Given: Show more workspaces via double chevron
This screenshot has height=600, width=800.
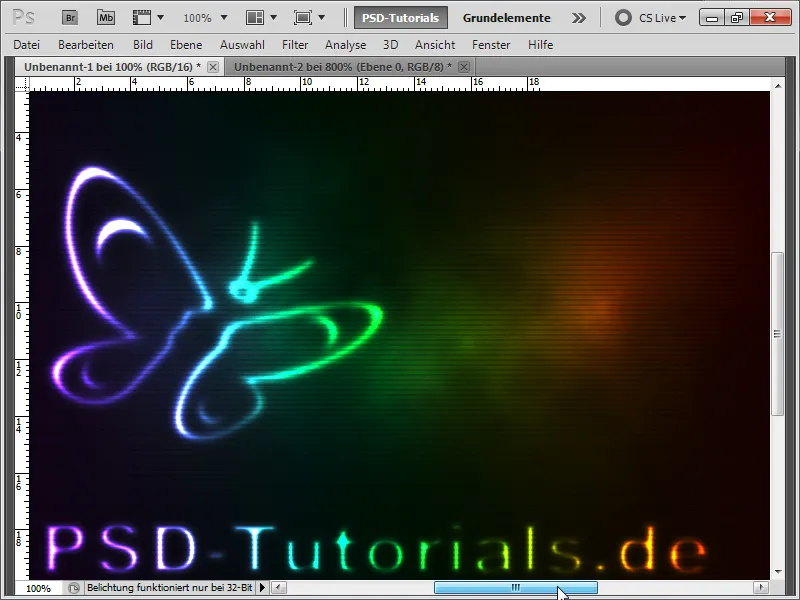Looking at the screenshot, I should click(x=579, y=18).
